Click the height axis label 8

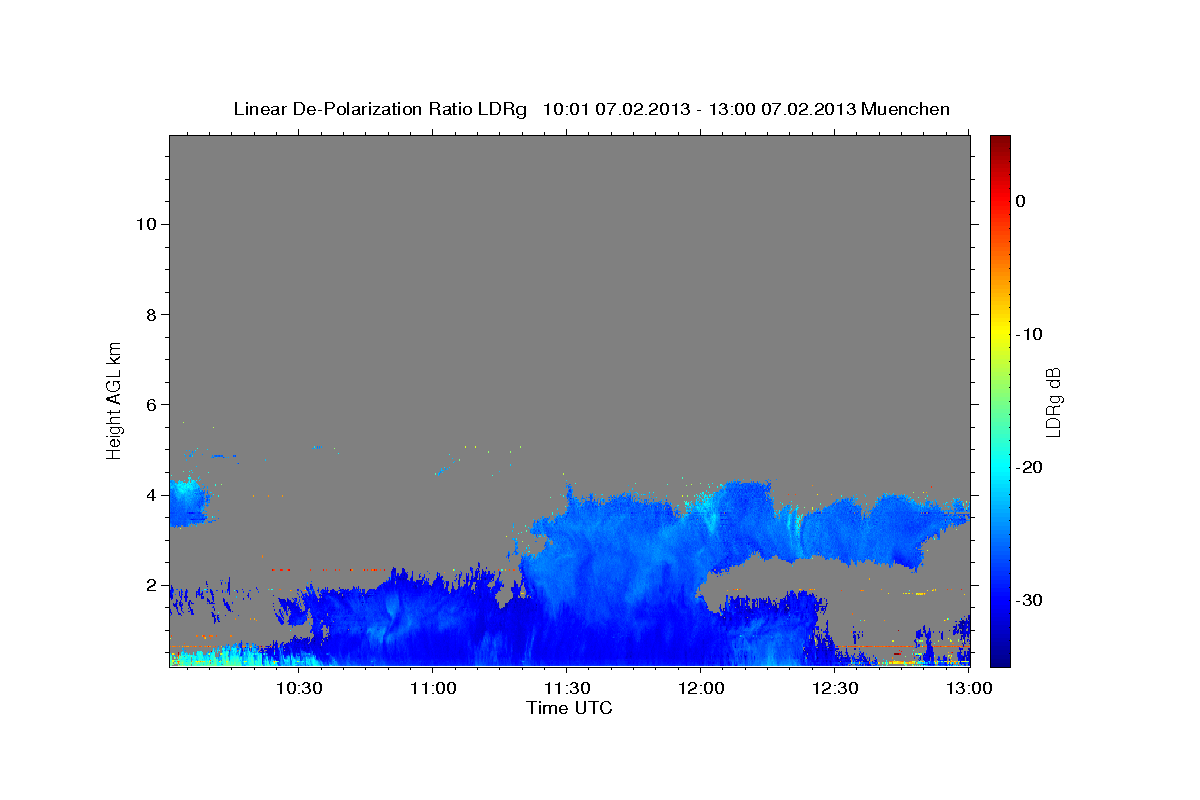(x=150, y=314)
